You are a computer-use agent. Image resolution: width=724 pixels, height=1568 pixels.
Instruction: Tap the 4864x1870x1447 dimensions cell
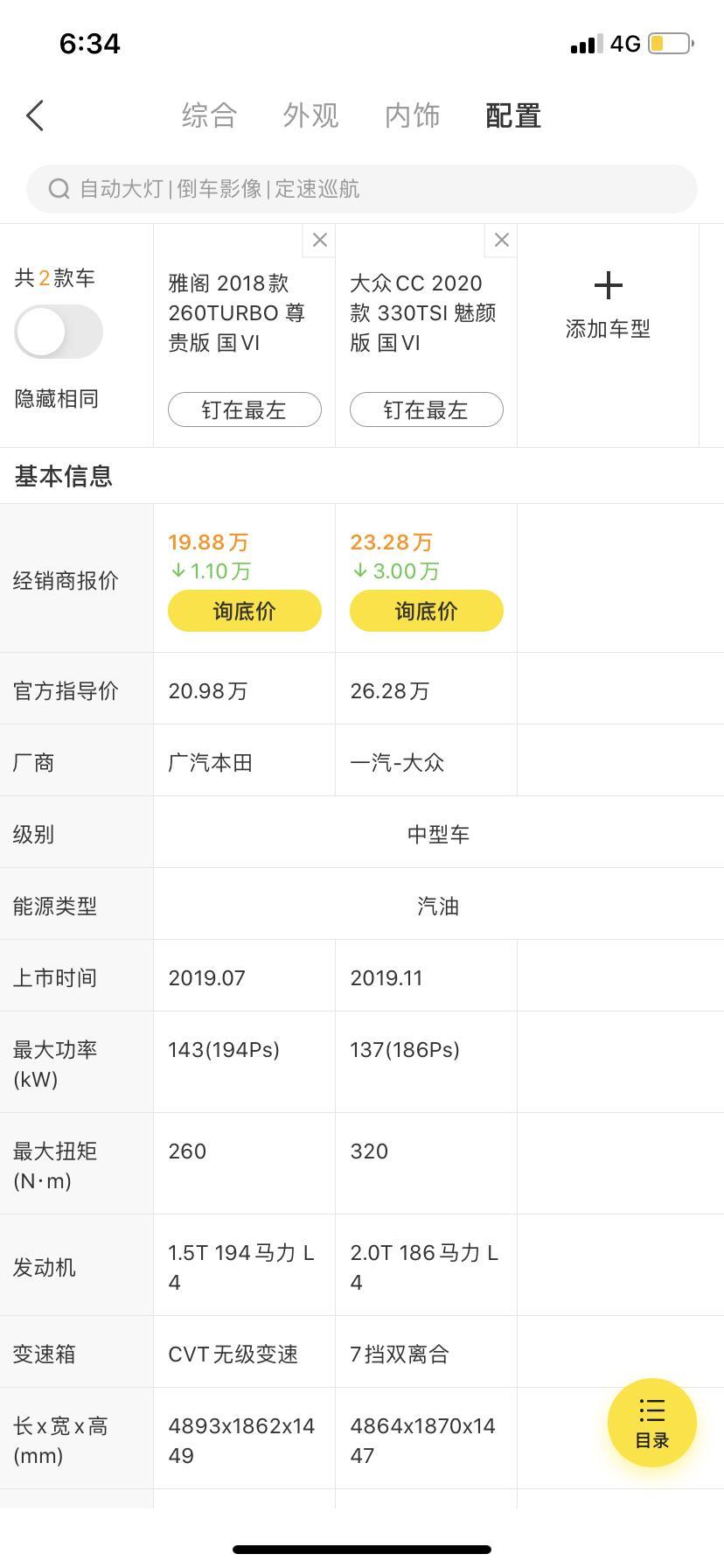(427, 1438)
